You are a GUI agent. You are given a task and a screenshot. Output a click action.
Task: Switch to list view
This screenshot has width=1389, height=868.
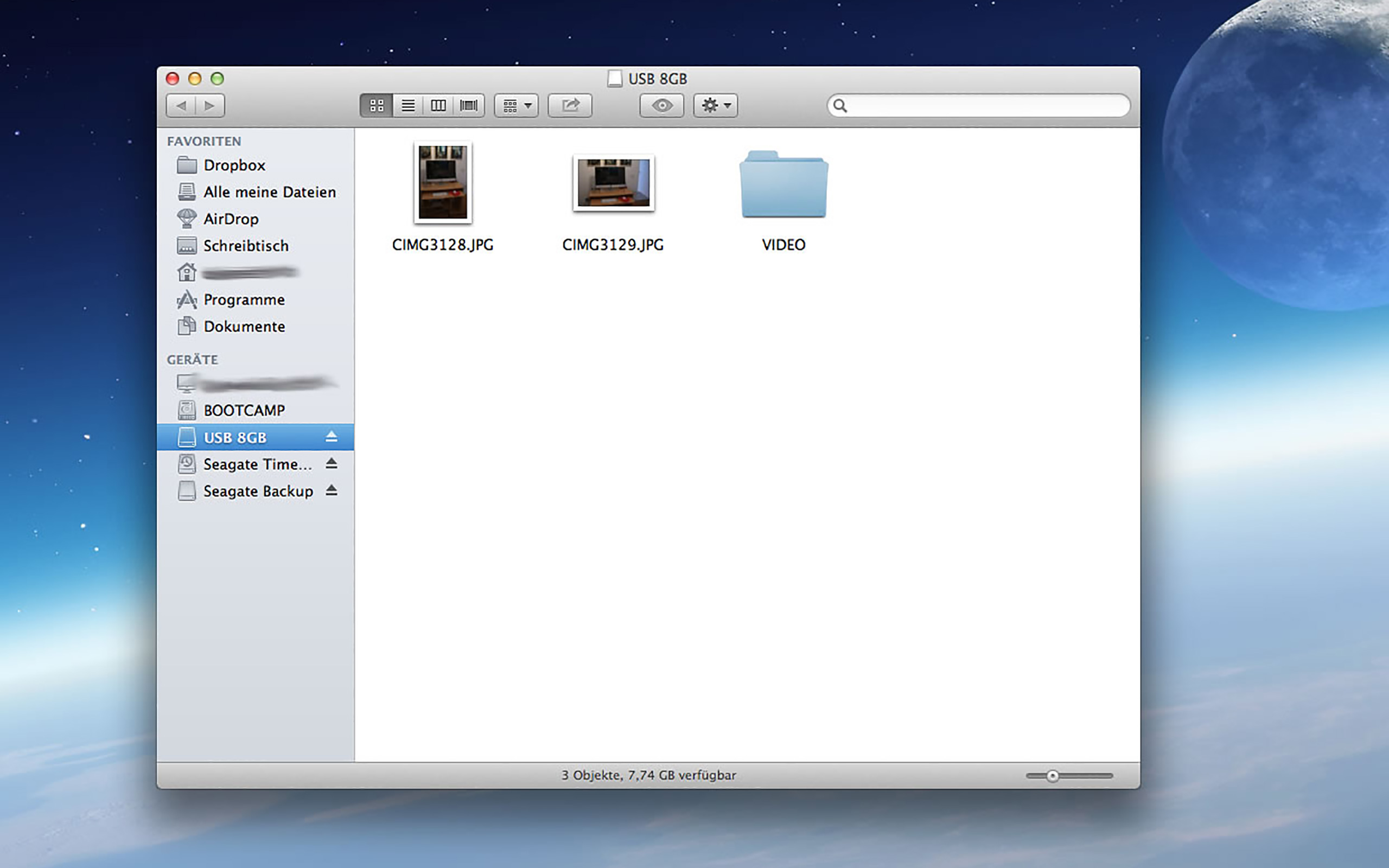click(408, 106)
